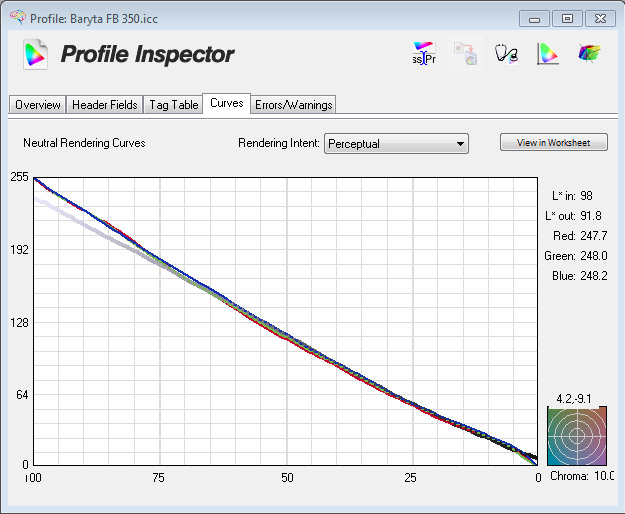Click the Profile Inspector logo icon
This screenshot has height=514, width=625.
click(x=35, y=54)
